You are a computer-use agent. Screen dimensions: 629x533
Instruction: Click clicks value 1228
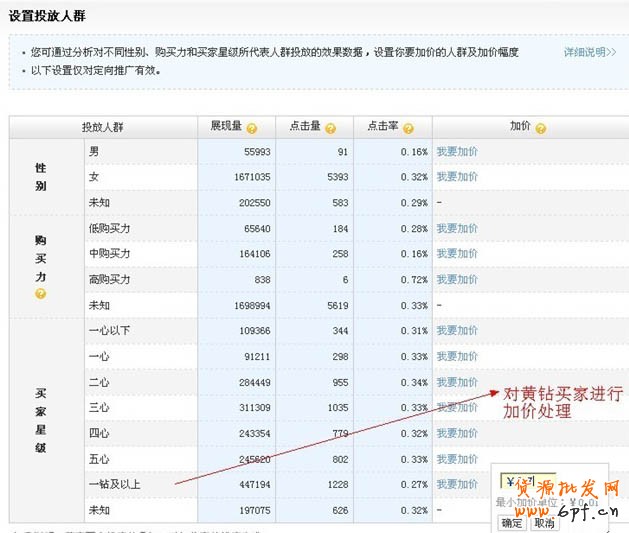[x=338, y=485]
